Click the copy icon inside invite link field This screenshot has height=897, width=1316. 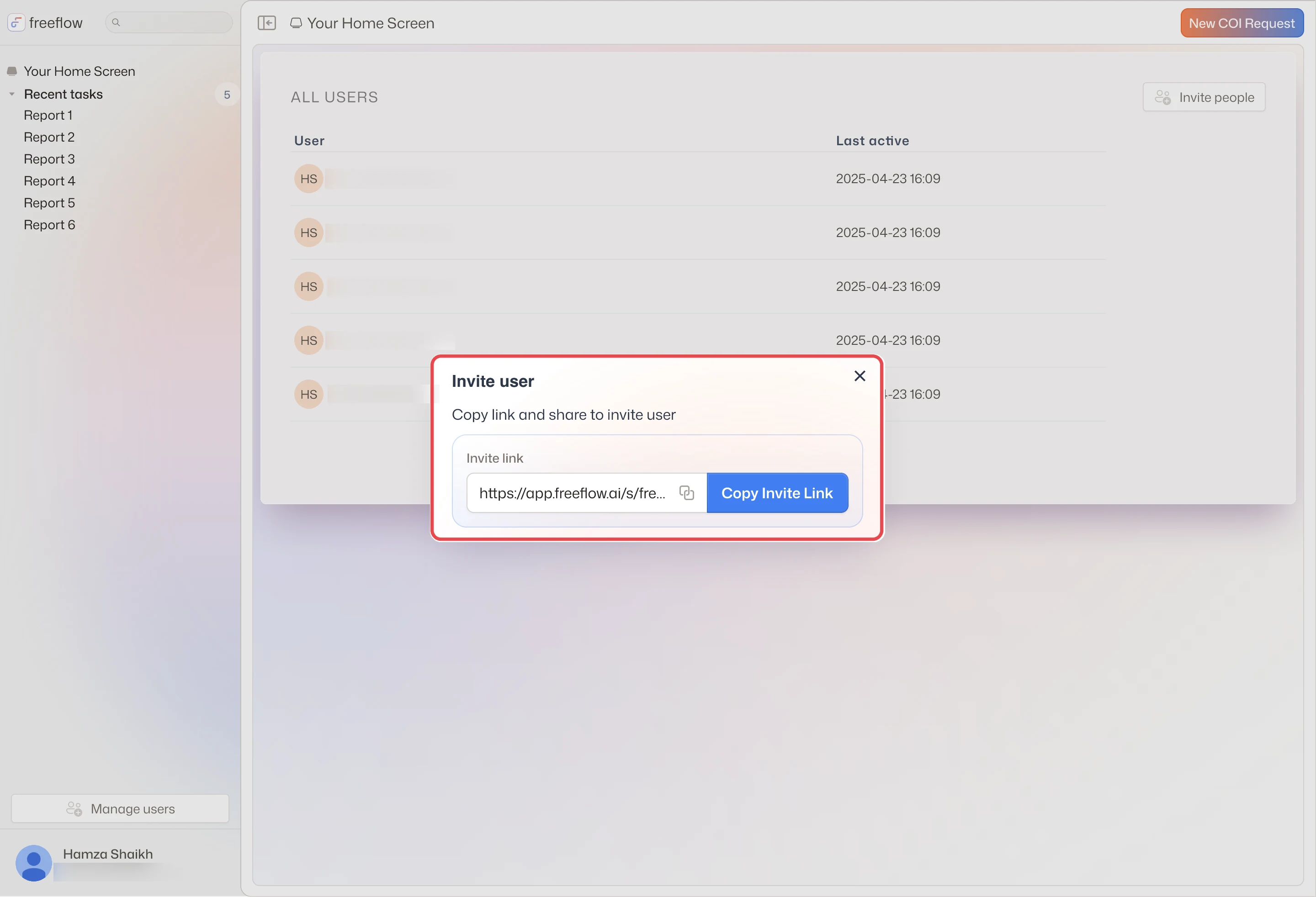pos(686,493)
